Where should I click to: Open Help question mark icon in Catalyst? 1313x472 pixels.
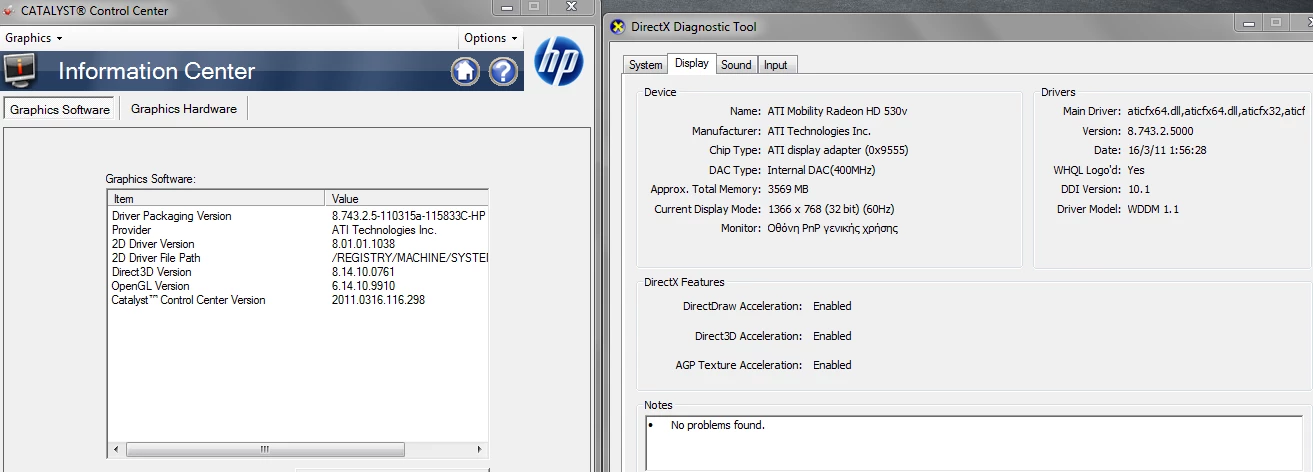(503, 71)
